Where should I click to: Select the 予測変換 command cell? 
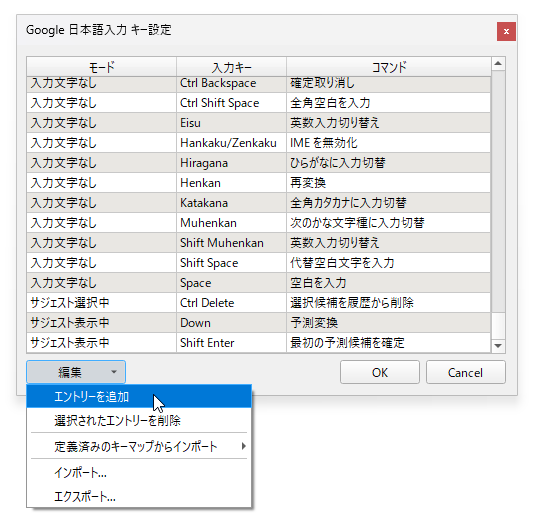pyautogui.click(x=389, y=323)
